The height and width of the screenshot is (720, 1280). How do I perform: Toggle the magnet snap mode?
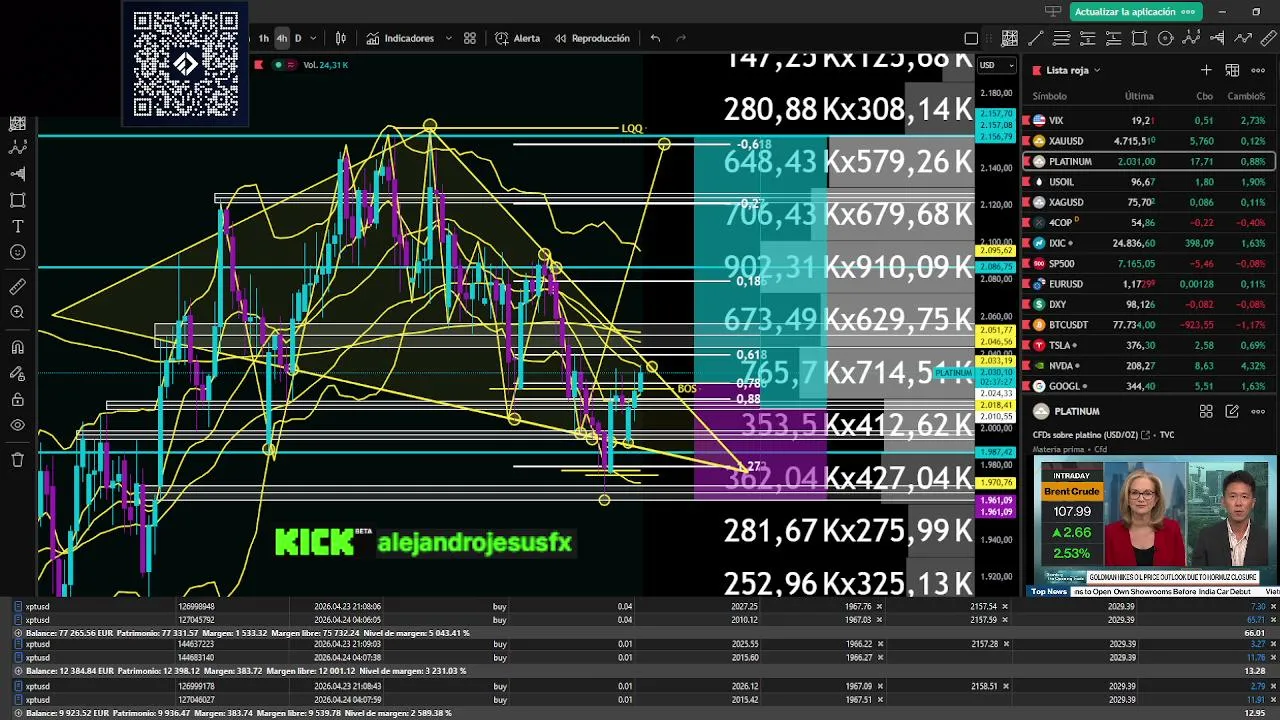(17, 347)
